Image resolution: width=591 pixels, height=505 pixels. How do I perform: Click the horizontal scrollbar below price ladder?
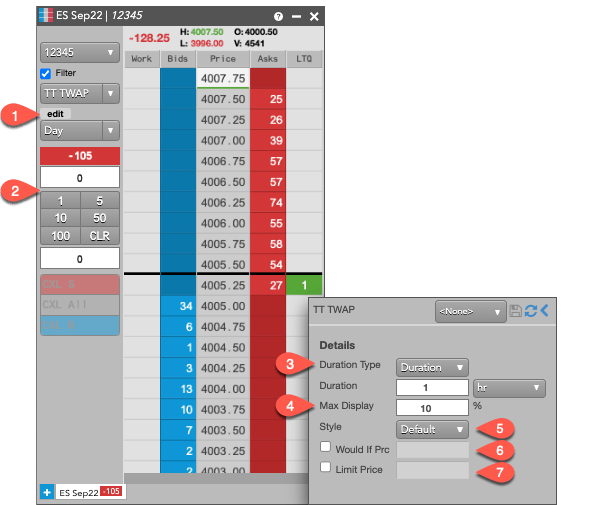click(x=216, y=478)
